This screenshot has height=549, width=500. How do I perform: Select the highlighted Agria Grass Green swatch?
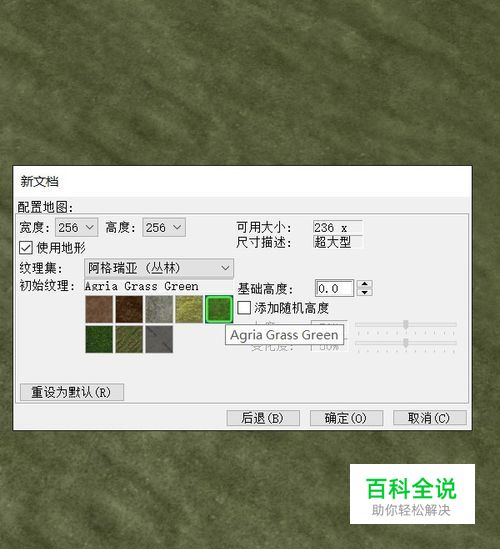pos(219,309)
